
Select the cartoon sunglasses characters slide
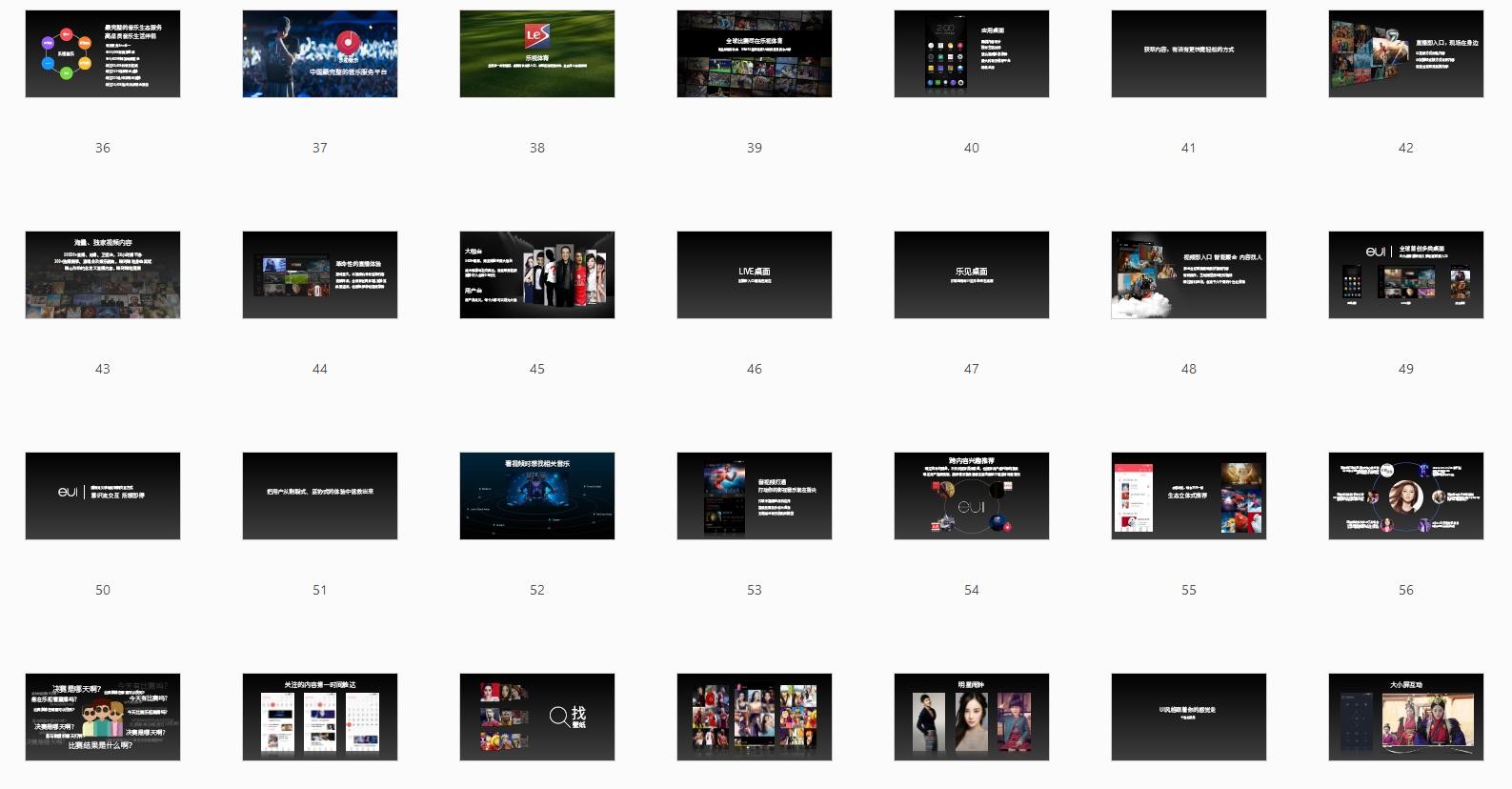[x=103, y=718]
